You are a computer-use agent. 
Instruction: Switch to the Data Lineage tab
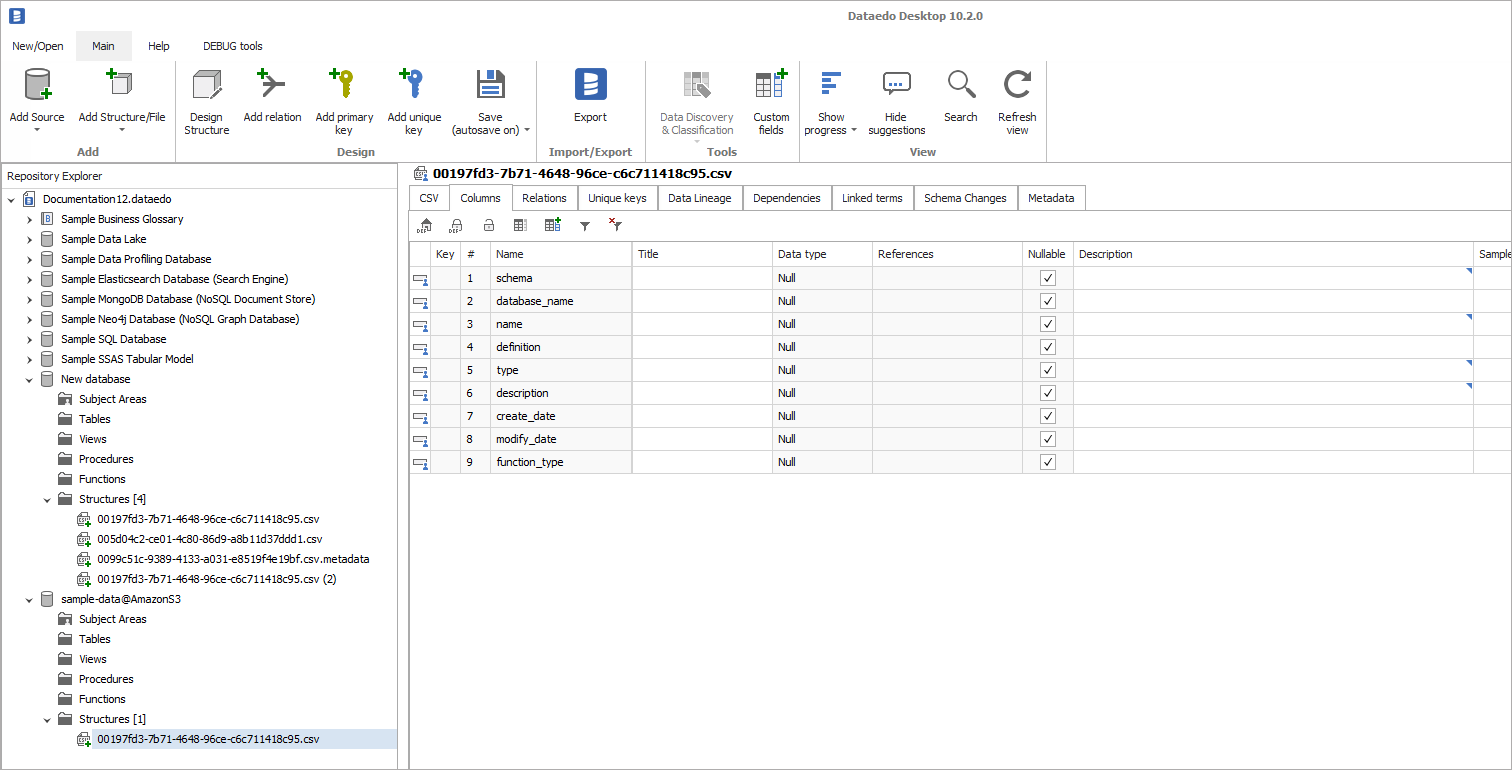[x=699, y=198]
